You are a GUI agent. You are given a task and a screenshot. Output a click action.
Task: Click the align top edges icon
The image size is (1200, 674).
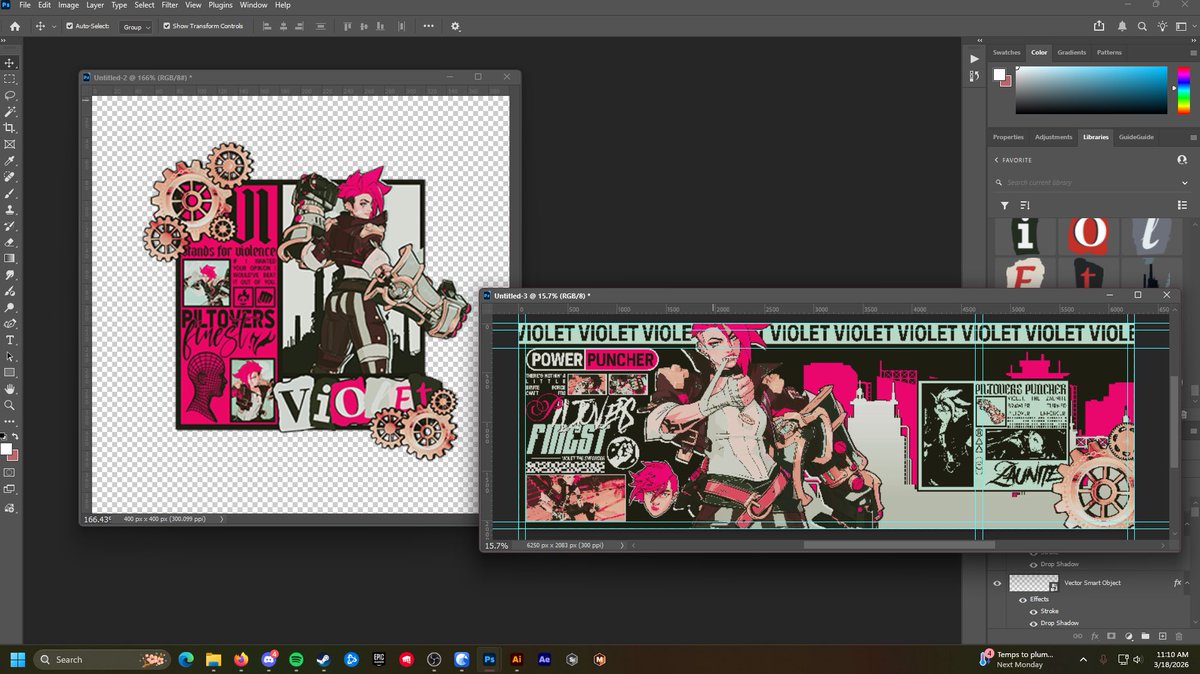pyautogui.click(x=346, y=26)
